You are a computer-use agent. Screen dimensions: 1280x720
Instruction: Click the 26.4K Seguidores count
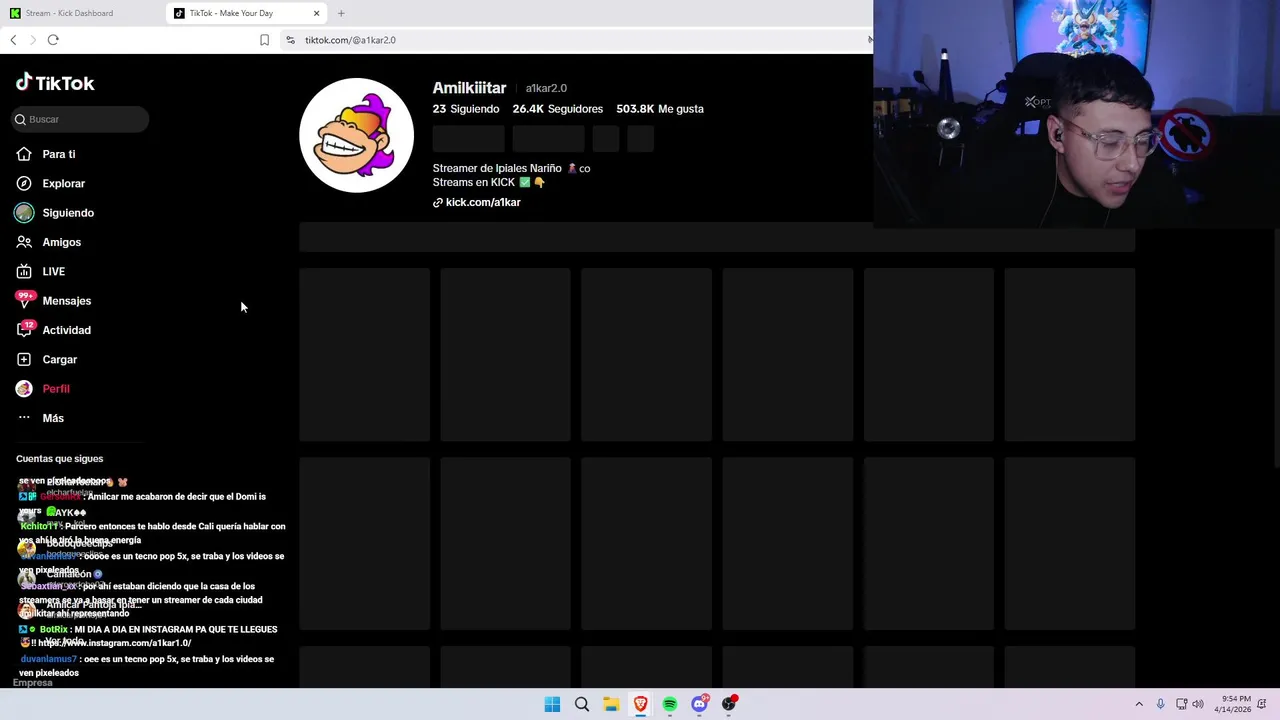tap(558, 109)
